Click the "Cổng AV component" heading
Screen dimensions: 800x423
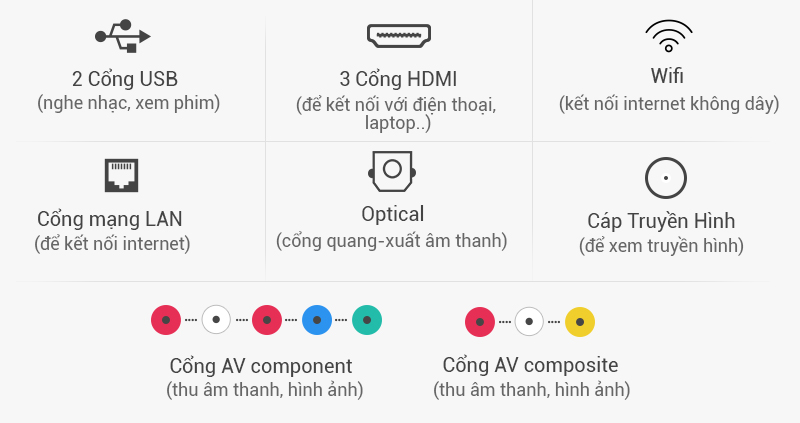[261, 366]
